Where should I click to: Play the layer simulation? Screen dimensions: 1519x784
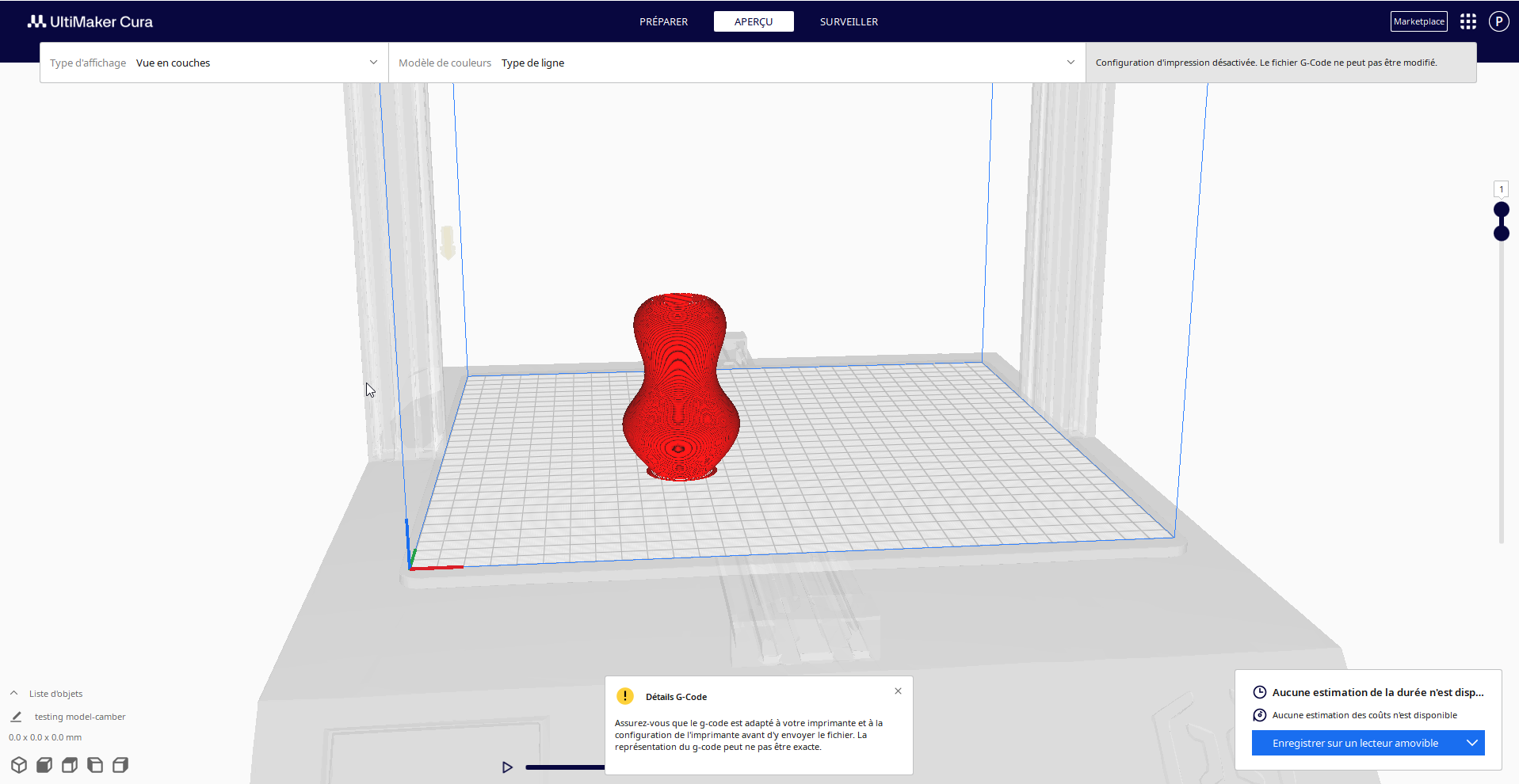(x=507, y=767)
